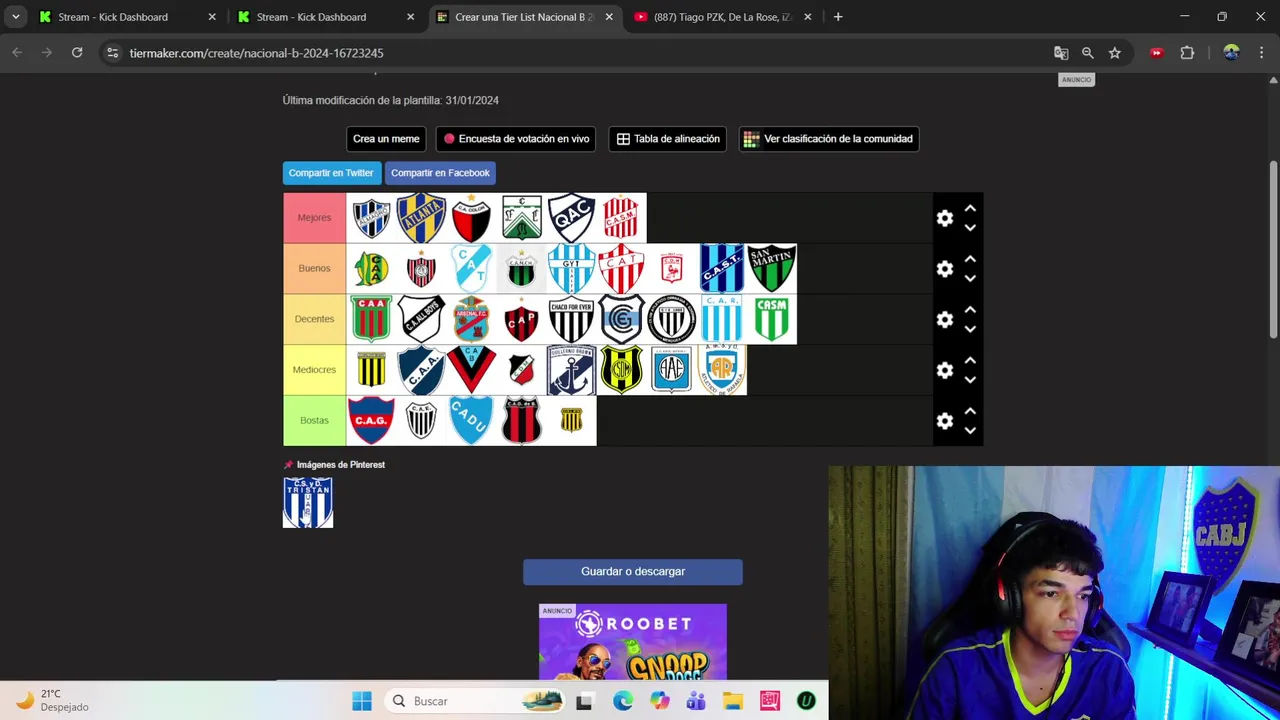The width and height of the screenshot is (1280, 720).
Task: Move Mediocres tier row up
Action: [x=970, y=360]
